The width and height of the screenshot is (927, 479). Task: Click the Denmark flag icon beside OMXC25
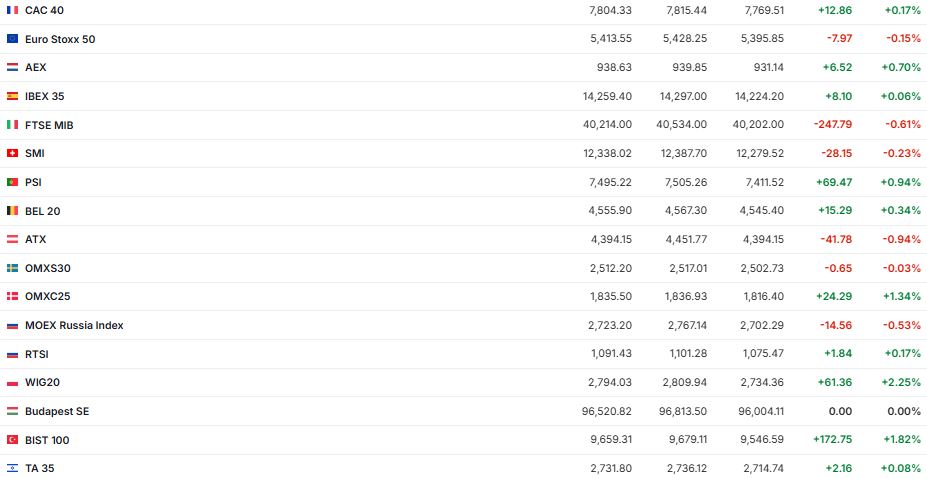12,297
